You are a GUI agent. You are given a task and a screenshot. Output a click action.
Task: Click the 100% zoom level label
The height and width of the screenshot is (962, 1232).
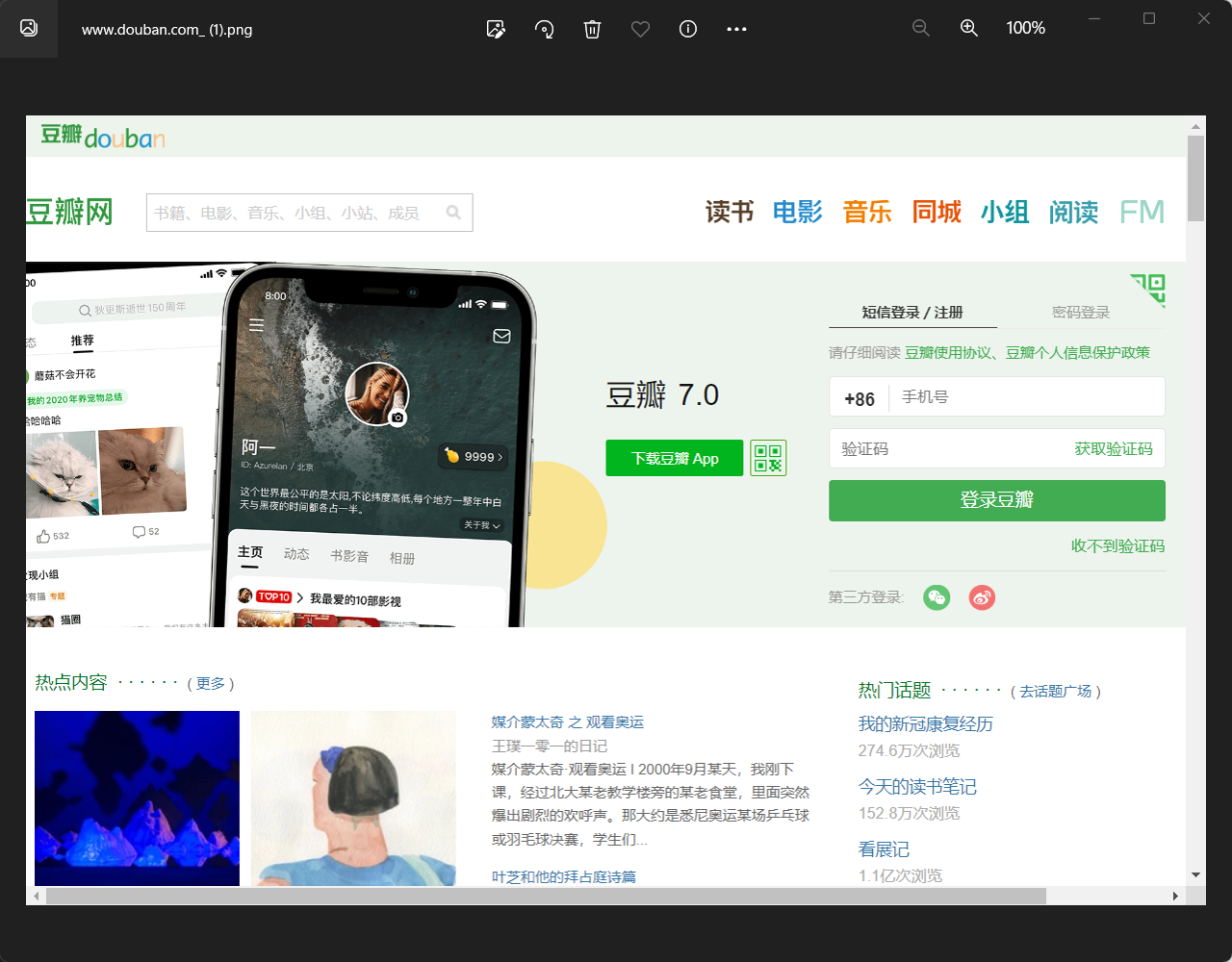click(x=1025, y=29)
